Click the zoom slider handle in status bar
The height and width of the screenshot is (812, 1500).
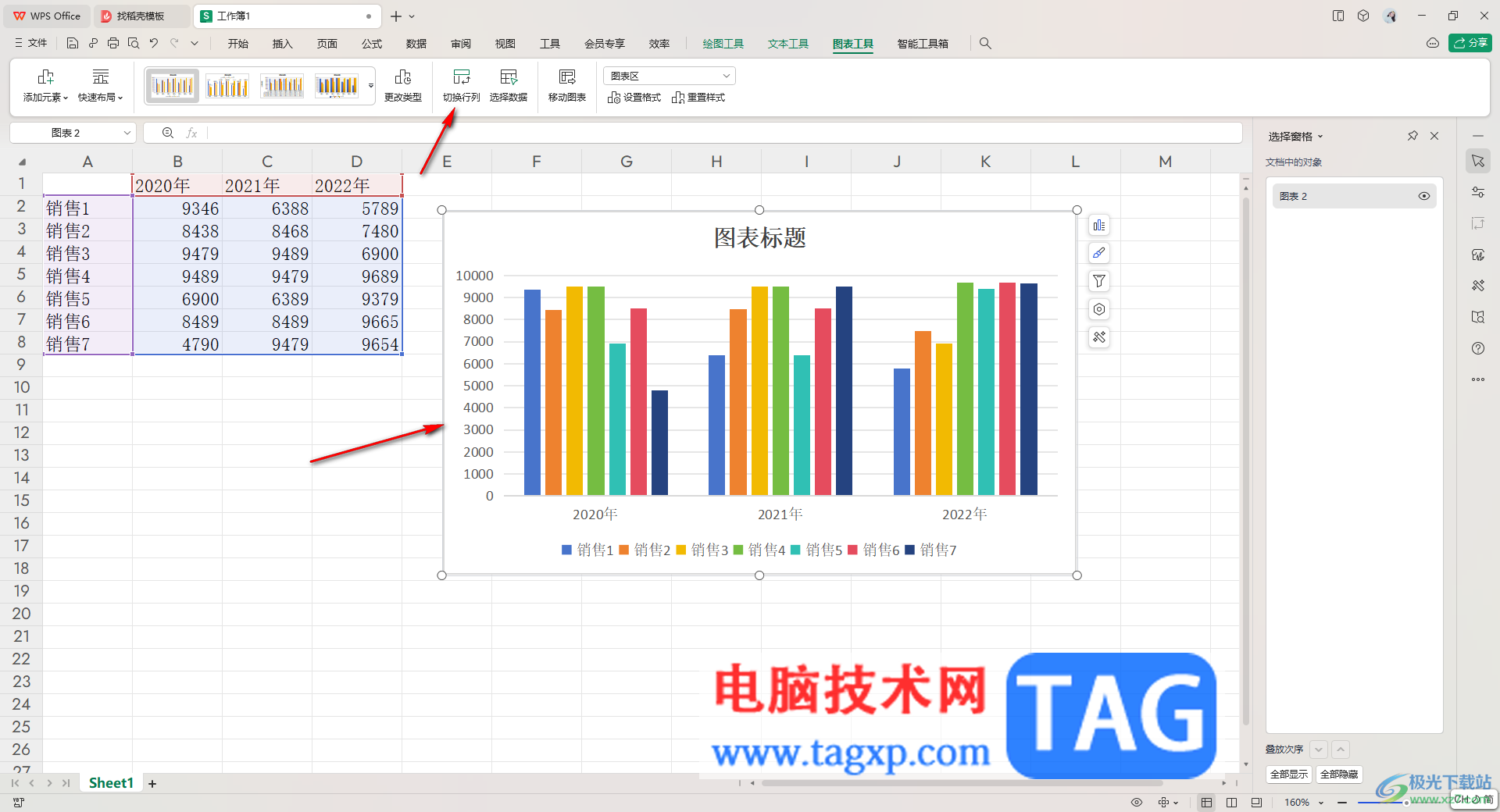1406,803
